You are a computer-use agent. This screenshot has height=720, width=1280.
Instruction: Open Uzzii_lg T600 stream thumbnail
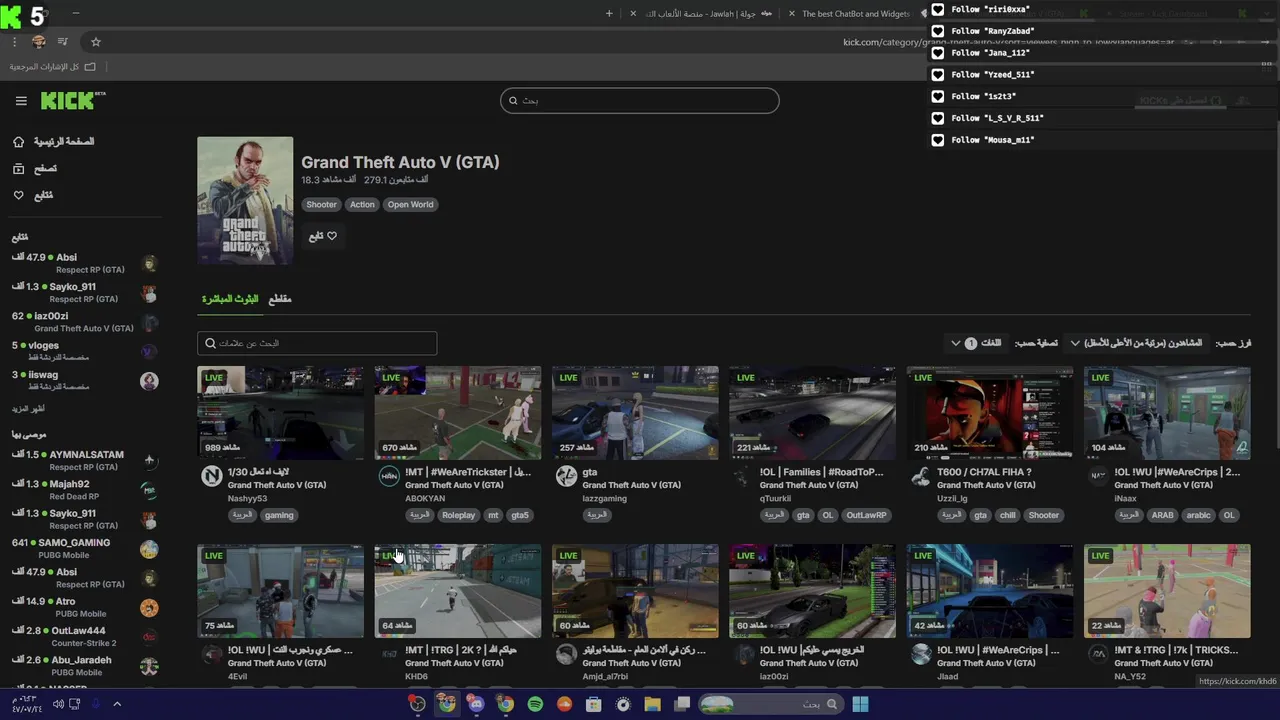tap(990, 413)
